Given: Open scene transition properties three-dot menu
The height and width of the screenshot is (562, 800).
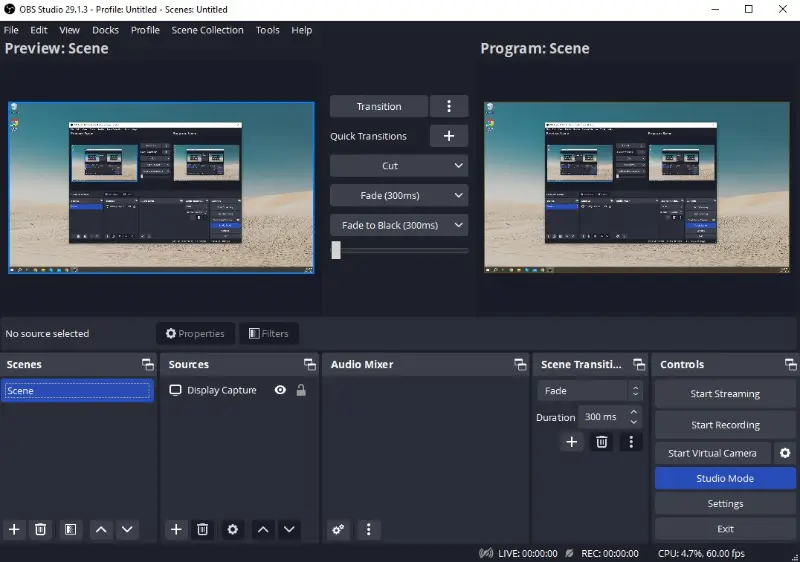Looking at the screenshot, I should point(631,442).
